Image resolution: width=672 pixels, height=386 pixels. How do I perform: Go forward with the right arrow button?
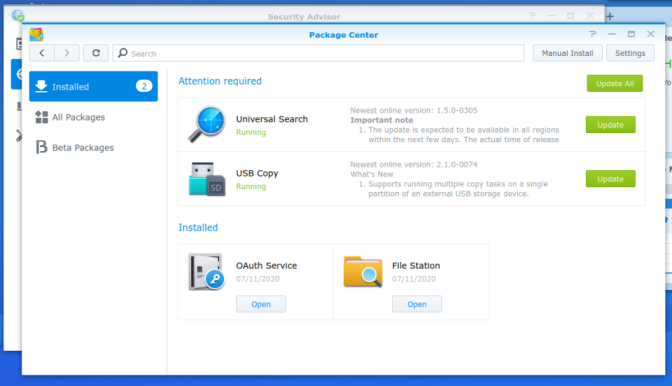click(x=66, y=53)
